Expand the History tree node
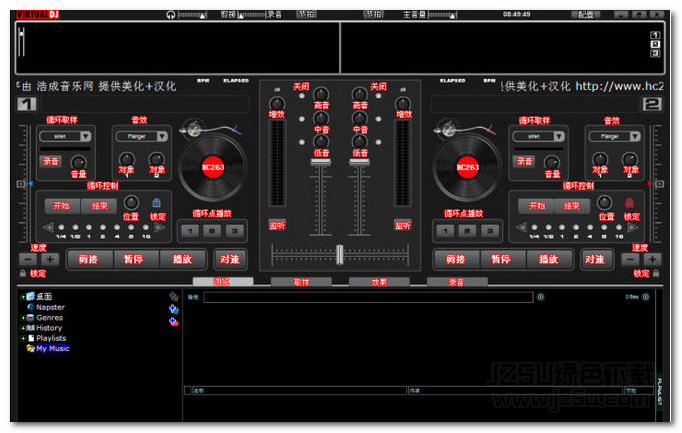 23,328
